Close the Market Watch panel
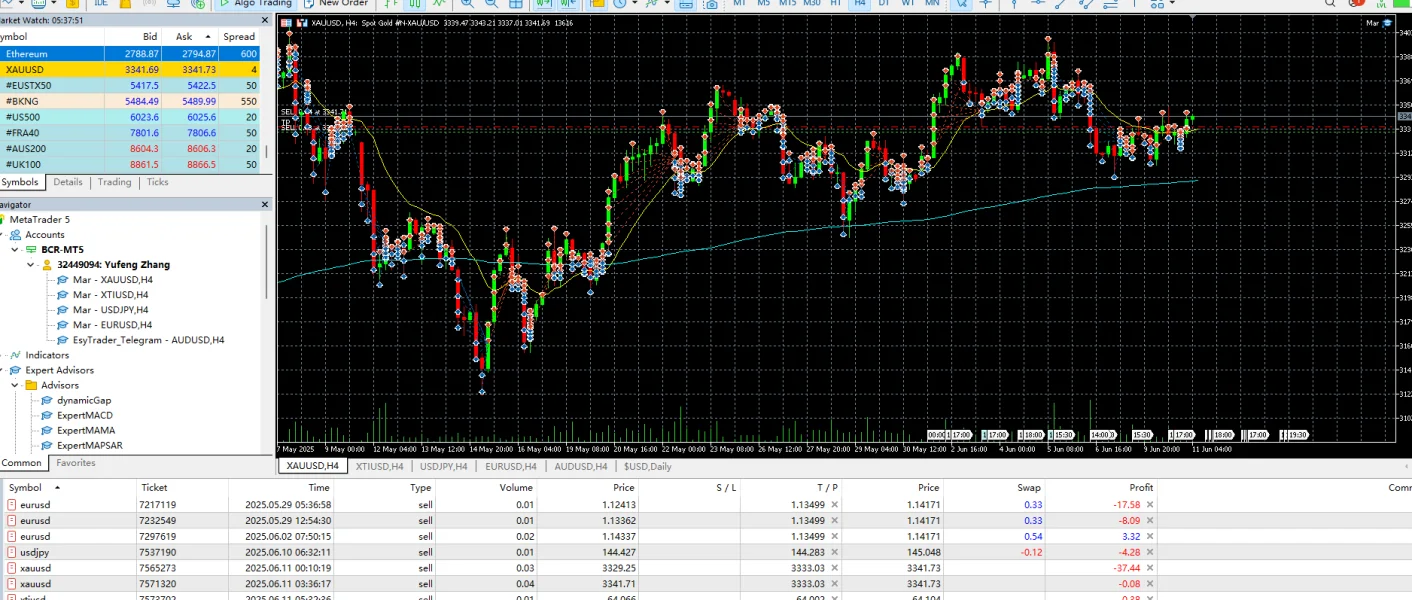The image size is (1412, 600). pyautogui.click(x=265, y=19)
